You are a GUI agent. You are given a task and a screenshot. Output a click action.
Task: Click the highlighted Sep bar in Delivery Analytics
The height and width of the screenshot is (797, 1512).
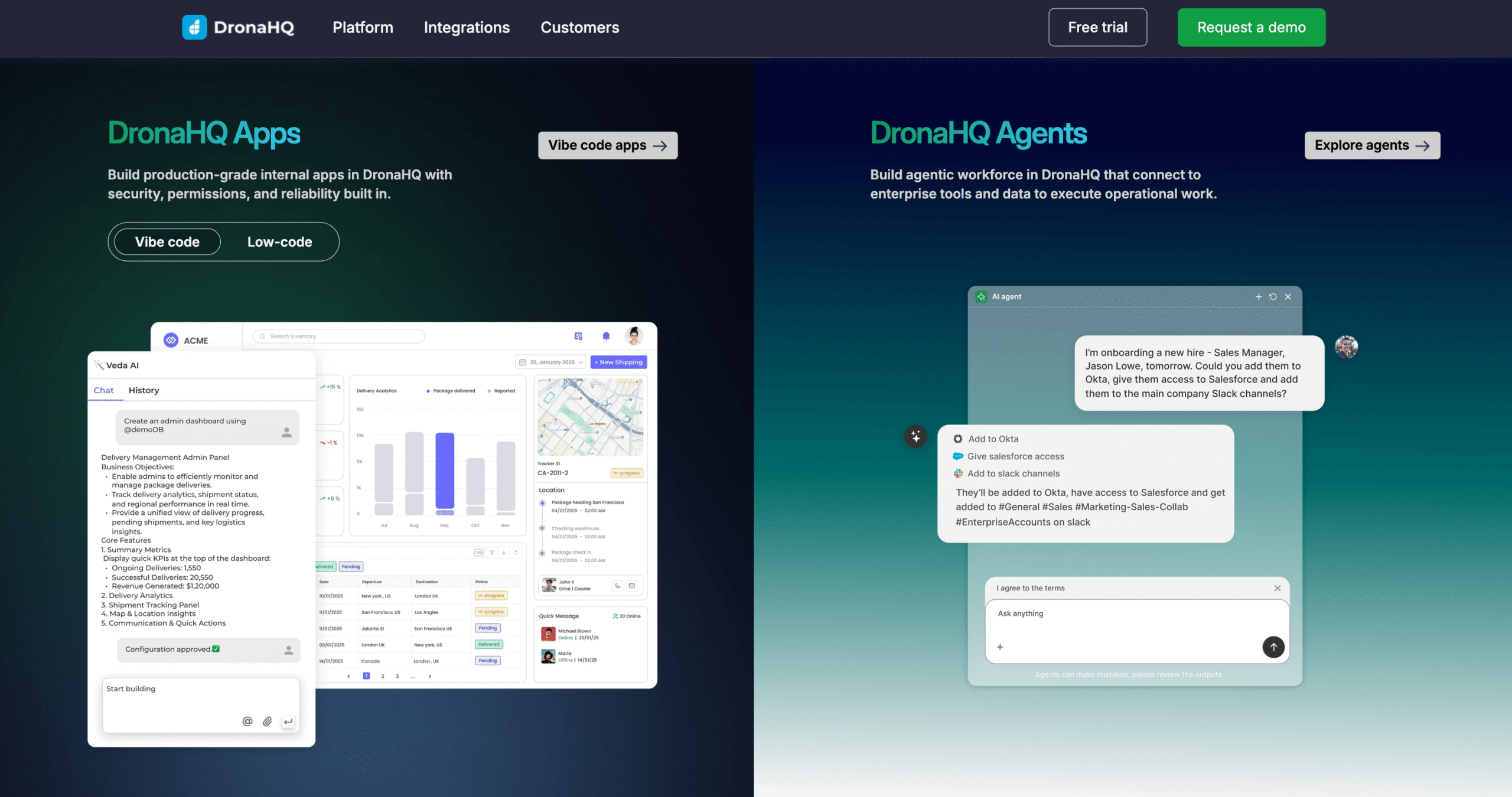point(444,471)
